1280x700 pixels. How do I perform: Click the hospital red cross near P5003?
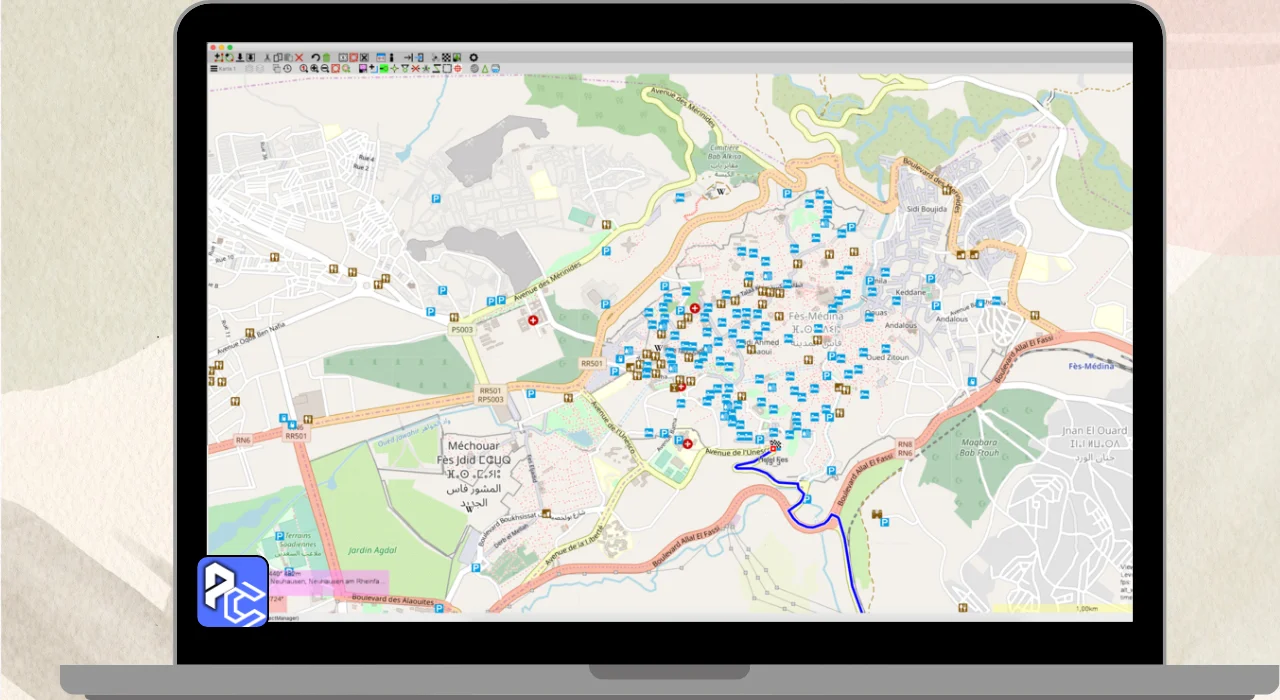point(532,321)
